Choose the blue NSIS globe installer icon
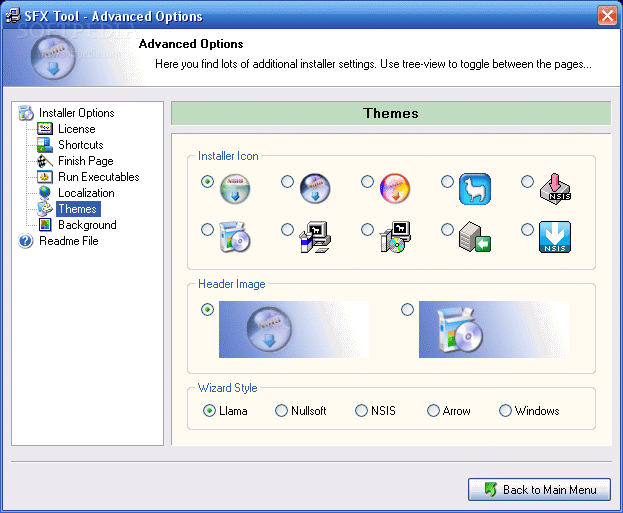The image size is (623, 513). click(x=315, y=188)
